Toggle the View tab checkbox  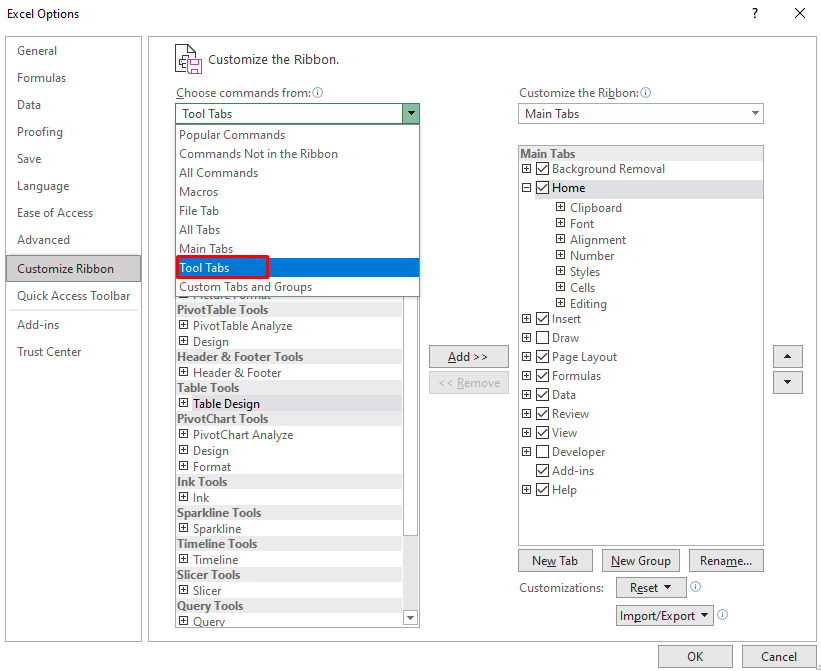[x=542, y=433]
